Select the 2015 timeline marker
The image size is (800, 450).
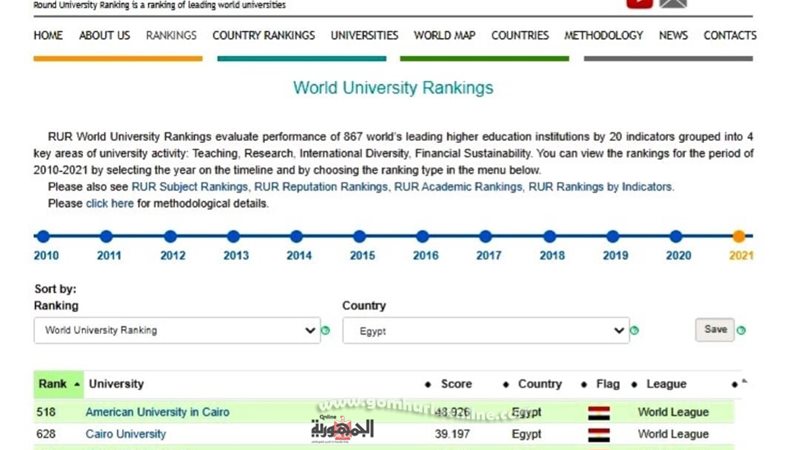pyautogui.click(x=360, y=236)
